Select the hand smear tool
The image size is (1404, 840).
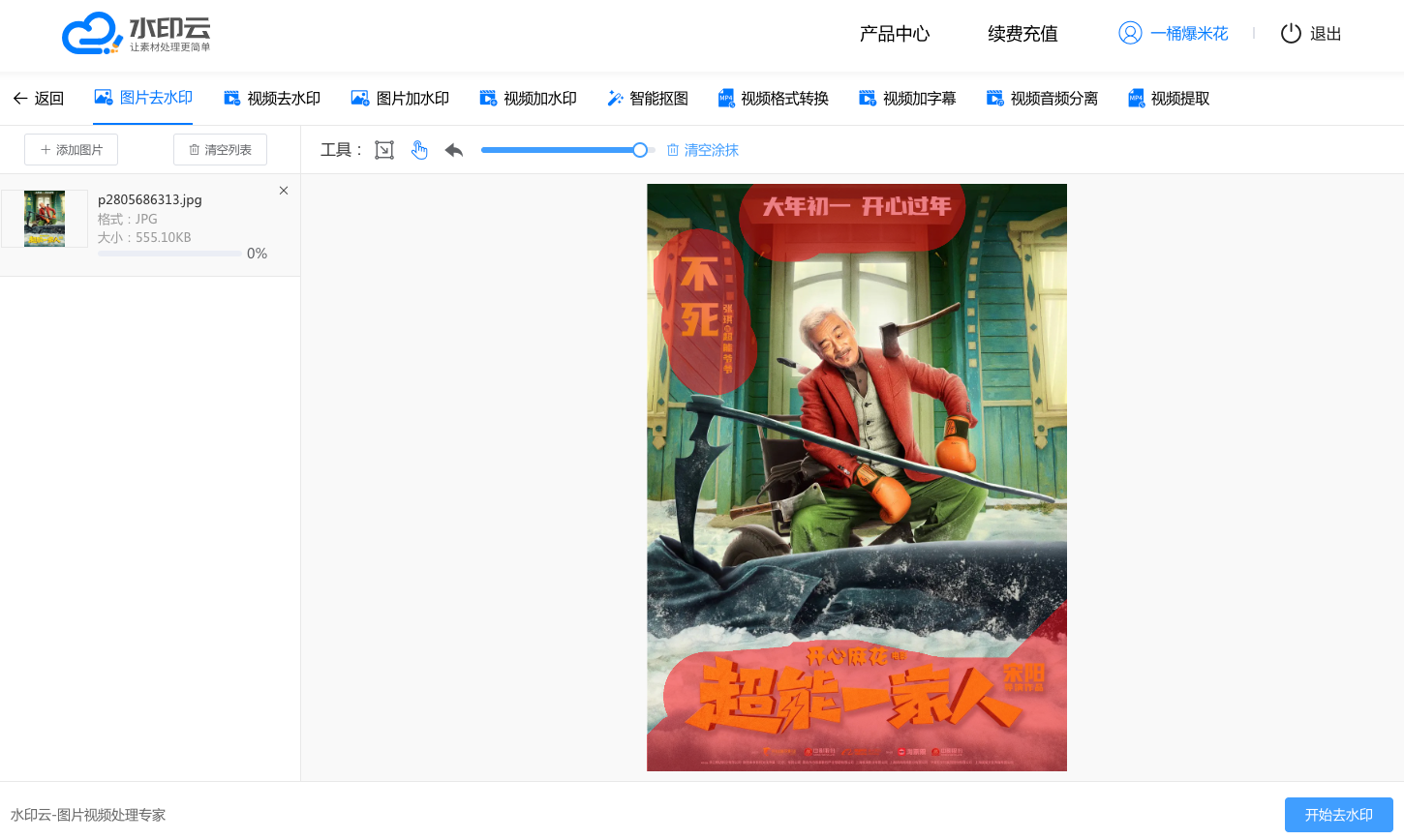click(x=419, y=150)
